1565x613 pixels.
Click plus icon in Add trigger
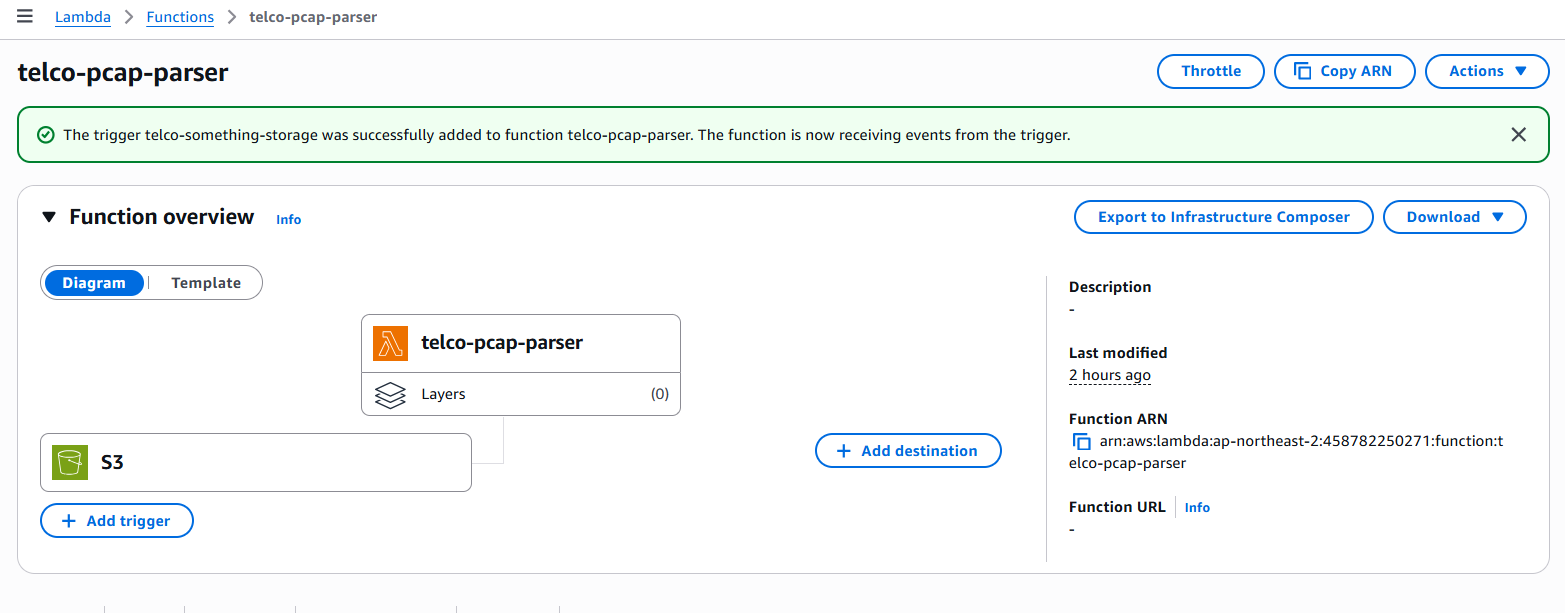pyautogui.click(x=68, y=521)
